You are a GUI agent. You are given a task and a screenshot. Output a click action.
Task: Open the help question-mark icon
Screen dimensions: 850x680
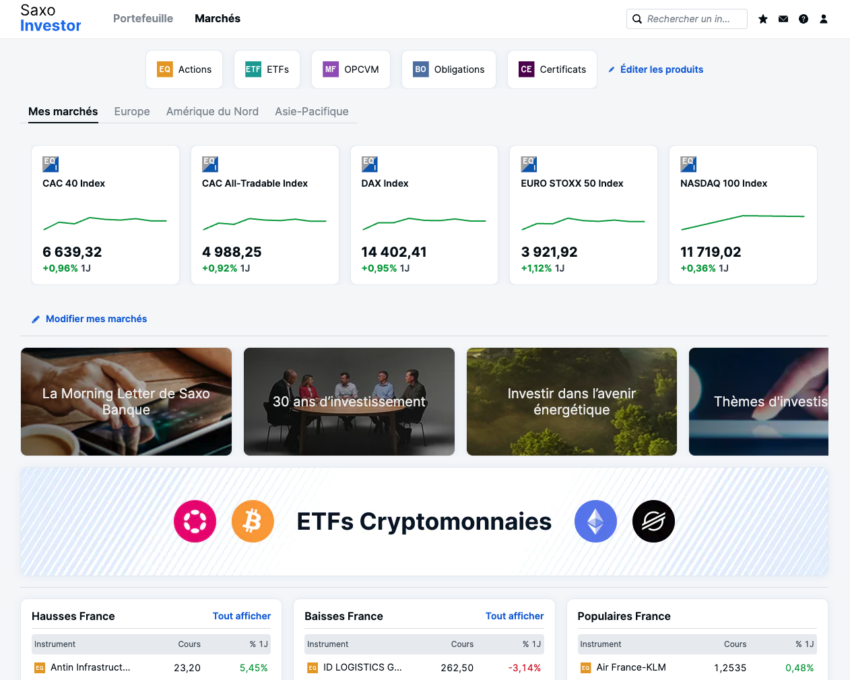[x=803, y=18]
